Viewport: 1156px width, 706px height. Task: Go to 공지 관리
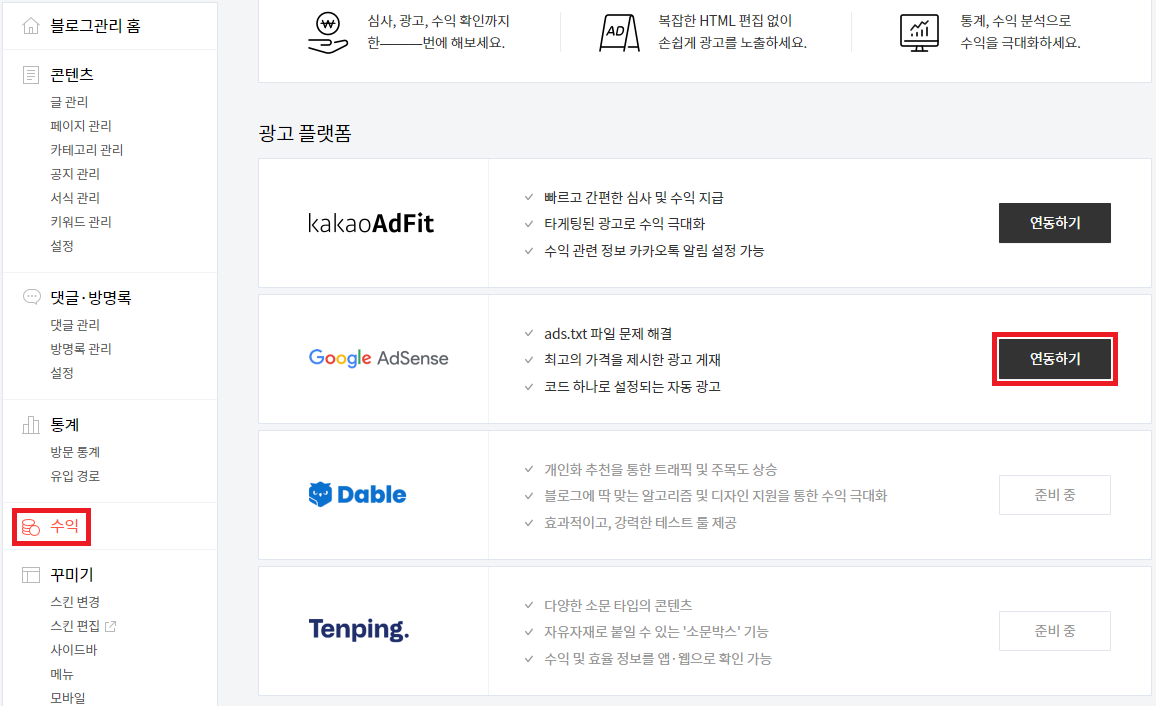click(x=75, y=174)
